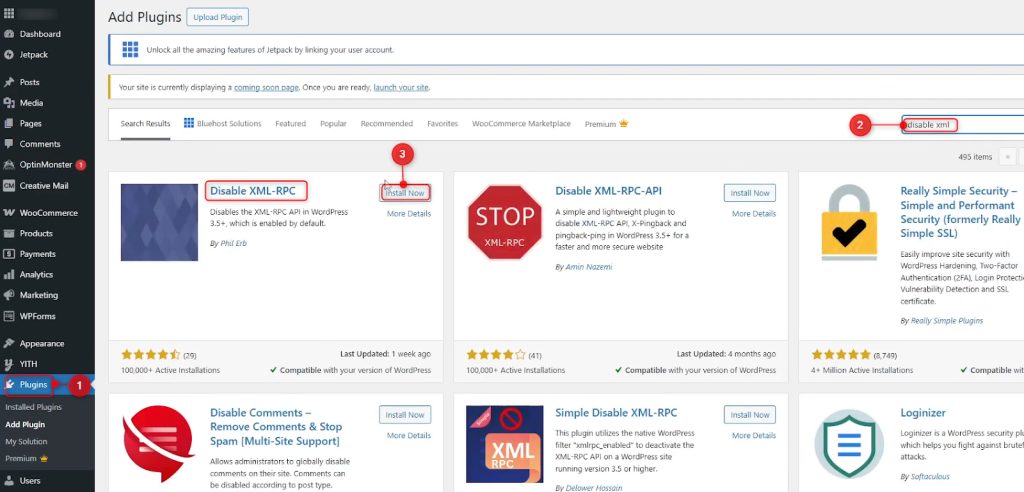The height and width of the screenshot is (492, 1024).
Task: Open the Premium submenu item in sidebar
Action: point(27,459)
